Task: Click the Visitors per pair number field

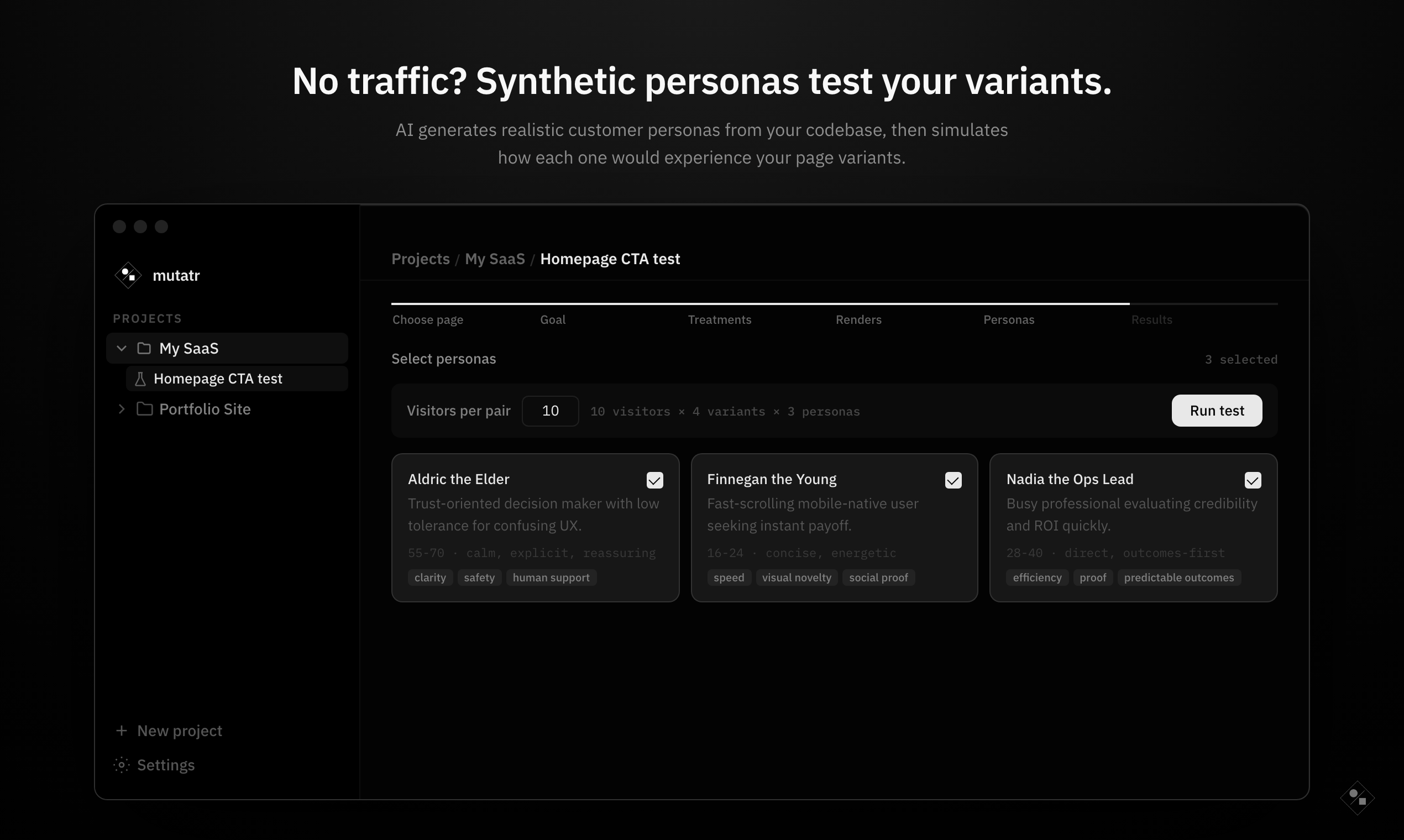Action: (x=549, y=411)
